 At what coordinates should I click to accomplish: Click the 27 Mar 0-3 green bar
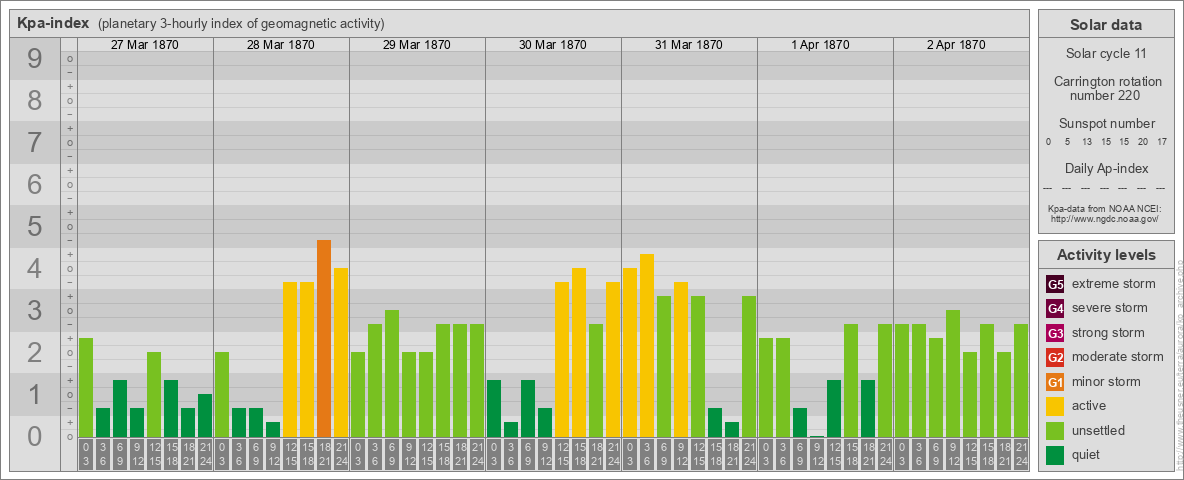[86, 387]
